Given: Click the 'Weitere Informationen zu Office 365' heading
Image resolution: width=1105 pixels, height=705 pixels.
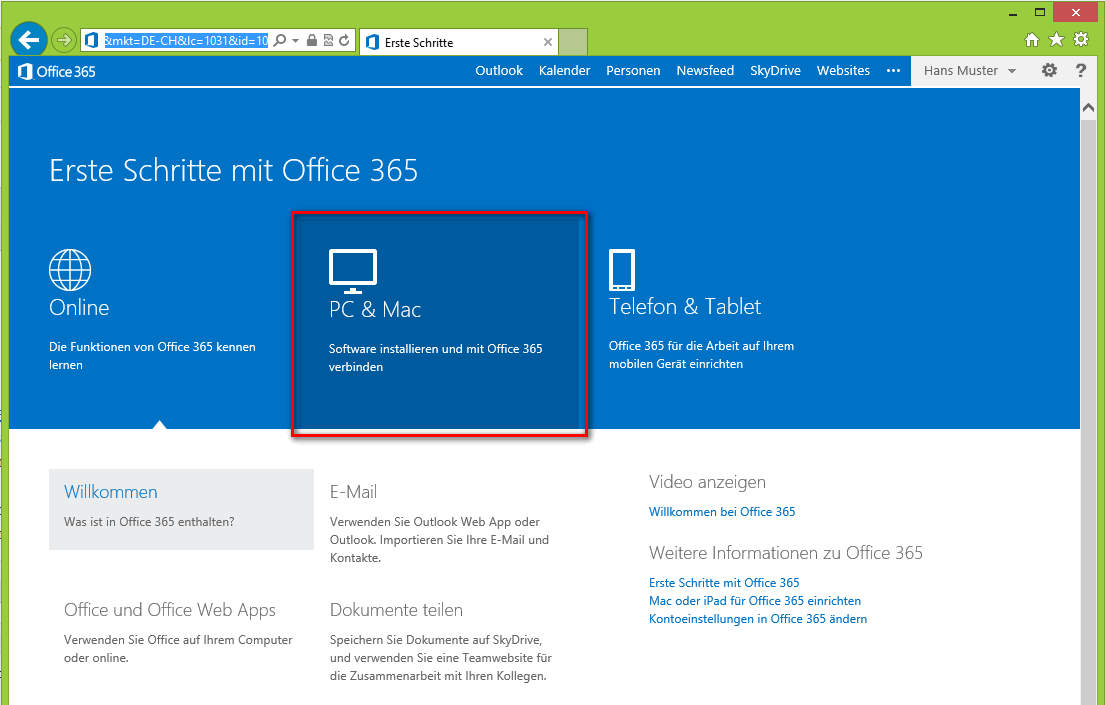Looking at the screenshot, I should point(786,553).
